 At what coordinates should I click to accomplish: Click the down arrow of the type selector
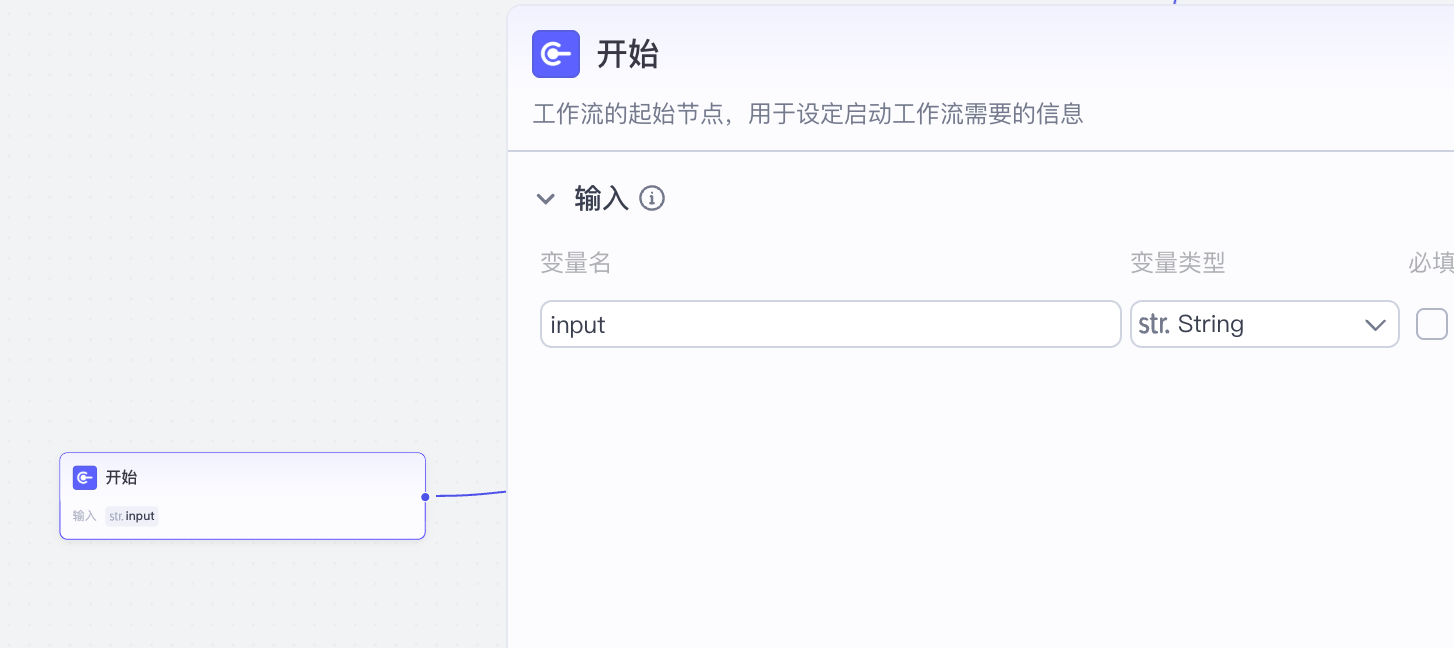coord(1375,324)
